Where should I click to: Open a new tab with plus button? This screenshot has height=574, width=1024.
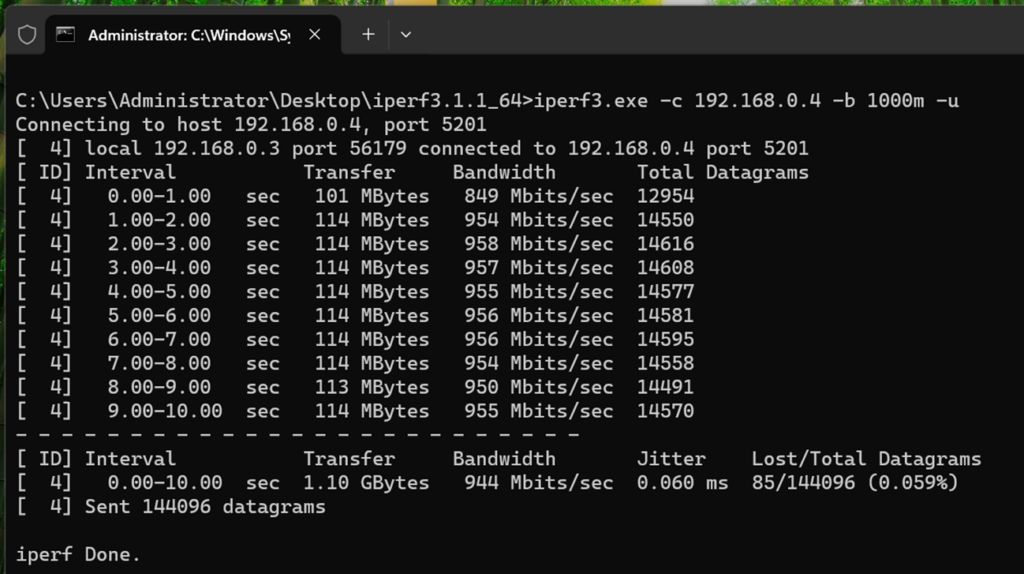click(x=368, y=35)
